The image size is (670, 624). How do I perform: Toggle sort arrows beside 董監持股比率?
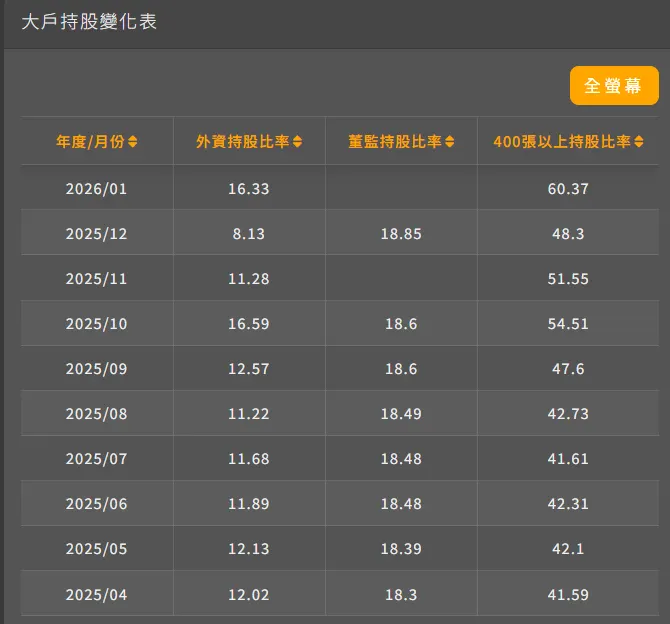tap(450, 141)
